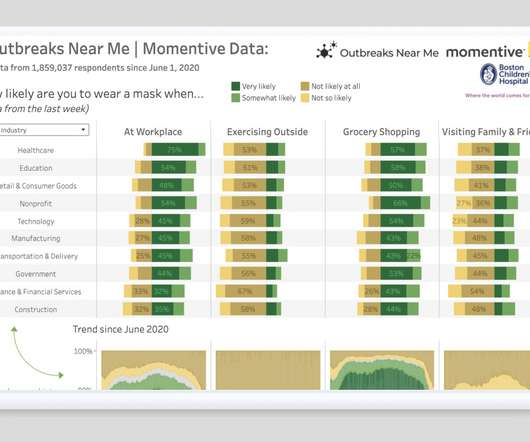Click the 100% trend axis label
The width and height of the screenshot is (530, 442).
(83, 351)
